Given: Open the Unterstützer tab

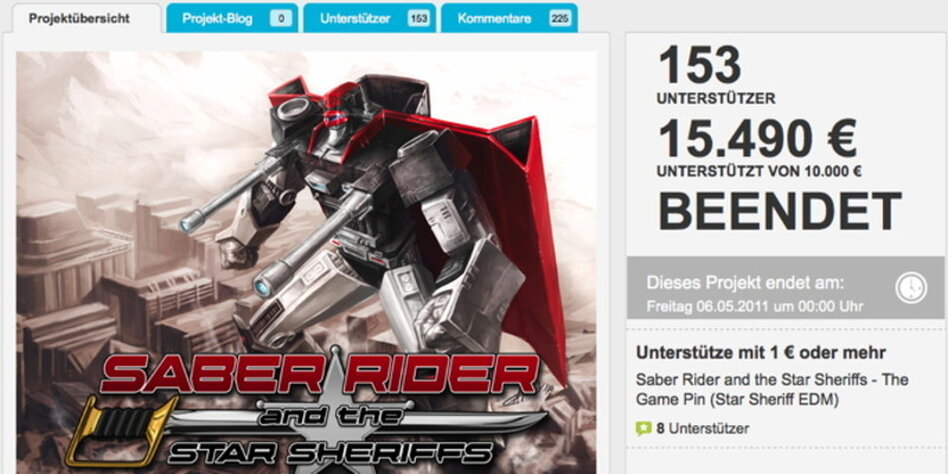Looking at the screenshot, I should pos(369,18).
